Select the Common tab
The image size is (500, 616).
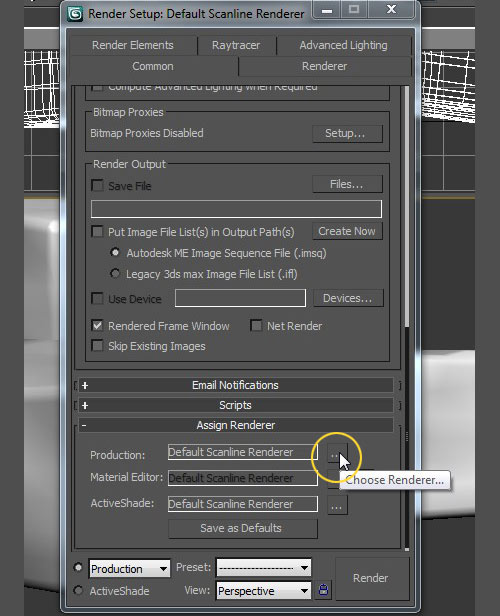153,66
